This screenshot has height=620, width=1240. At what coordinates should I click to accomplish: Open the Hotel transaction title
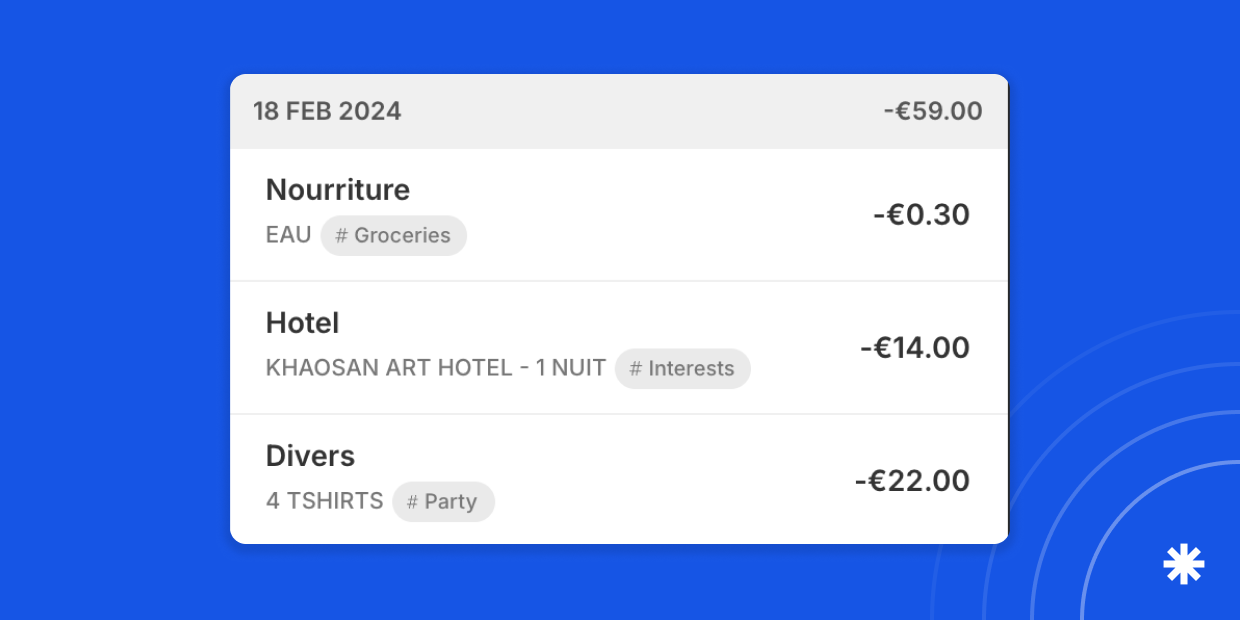point(302,323)
